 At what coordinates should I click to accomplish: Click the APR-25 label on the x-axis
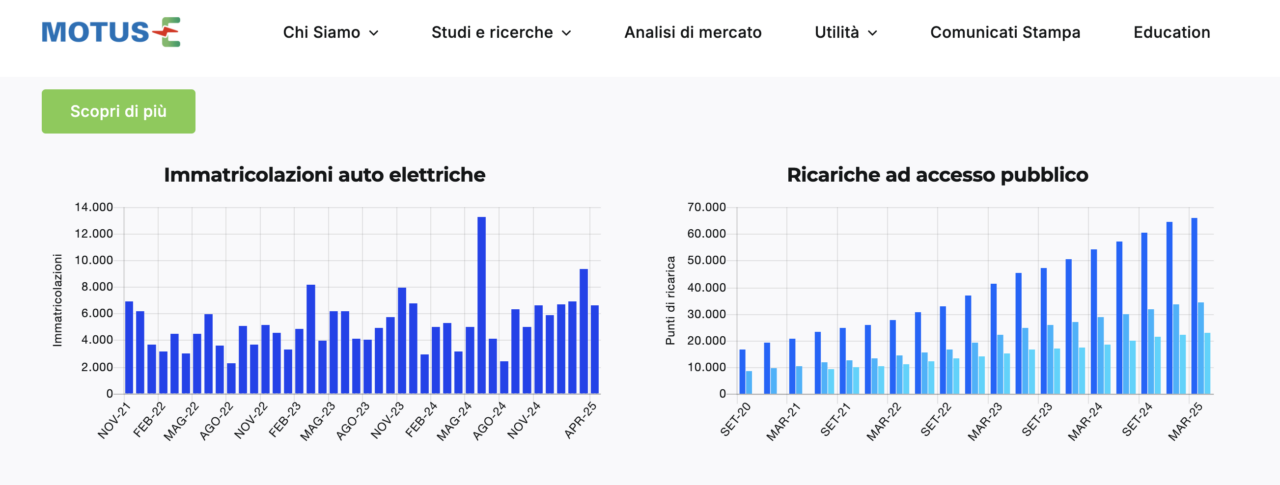(x=581, y=420)
